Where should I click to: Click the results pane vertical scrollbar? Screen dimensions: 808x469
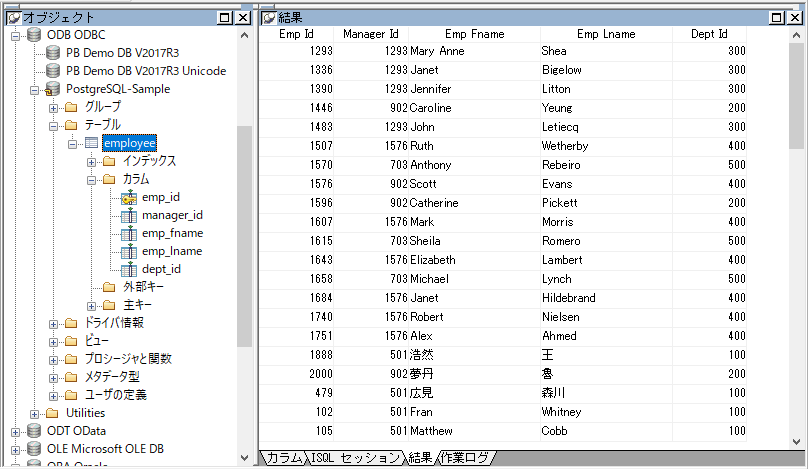coord(797,250)
